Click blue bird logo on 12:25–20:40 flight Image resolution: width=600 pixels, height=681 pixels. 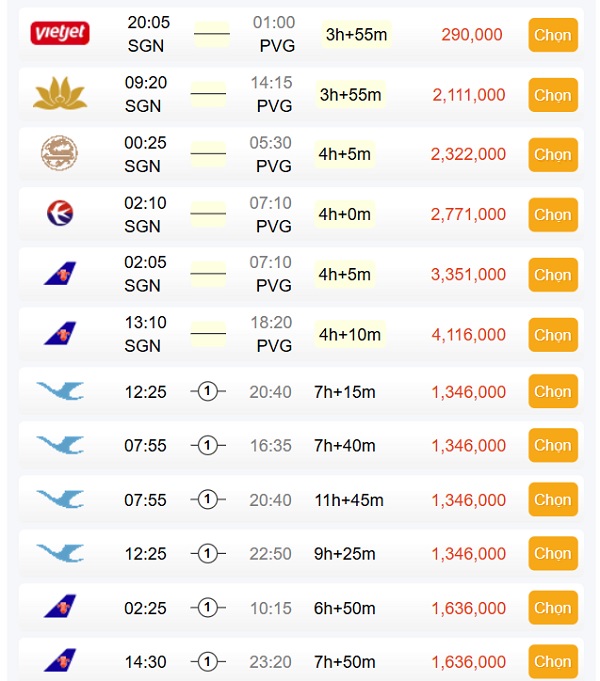click(x=60, y=391)
